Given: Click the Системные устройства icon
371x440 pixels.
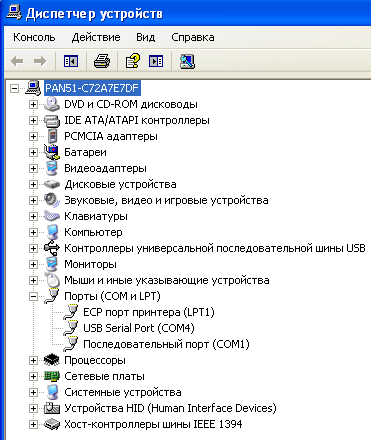Looking at the screenshot, I should tap(52, 392).
